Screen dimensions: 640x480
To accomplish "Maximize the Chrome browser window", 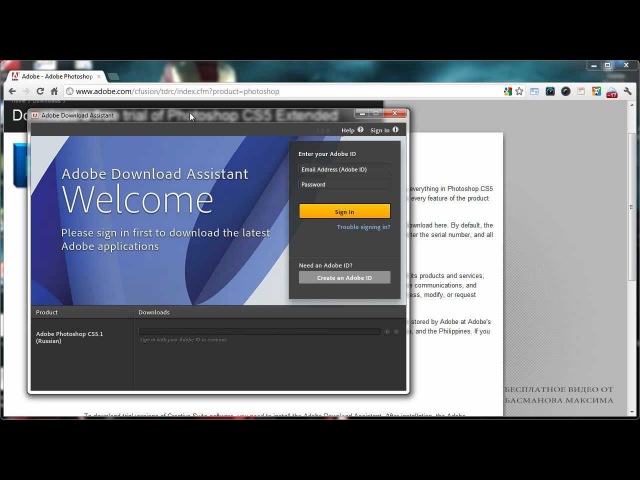I will [x=608, y=65].
